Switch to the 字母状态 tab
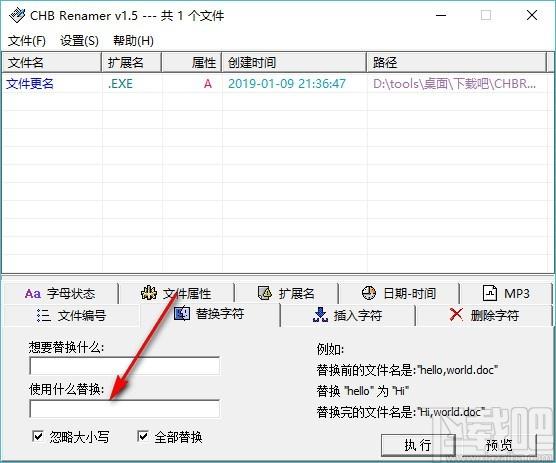 60,294
